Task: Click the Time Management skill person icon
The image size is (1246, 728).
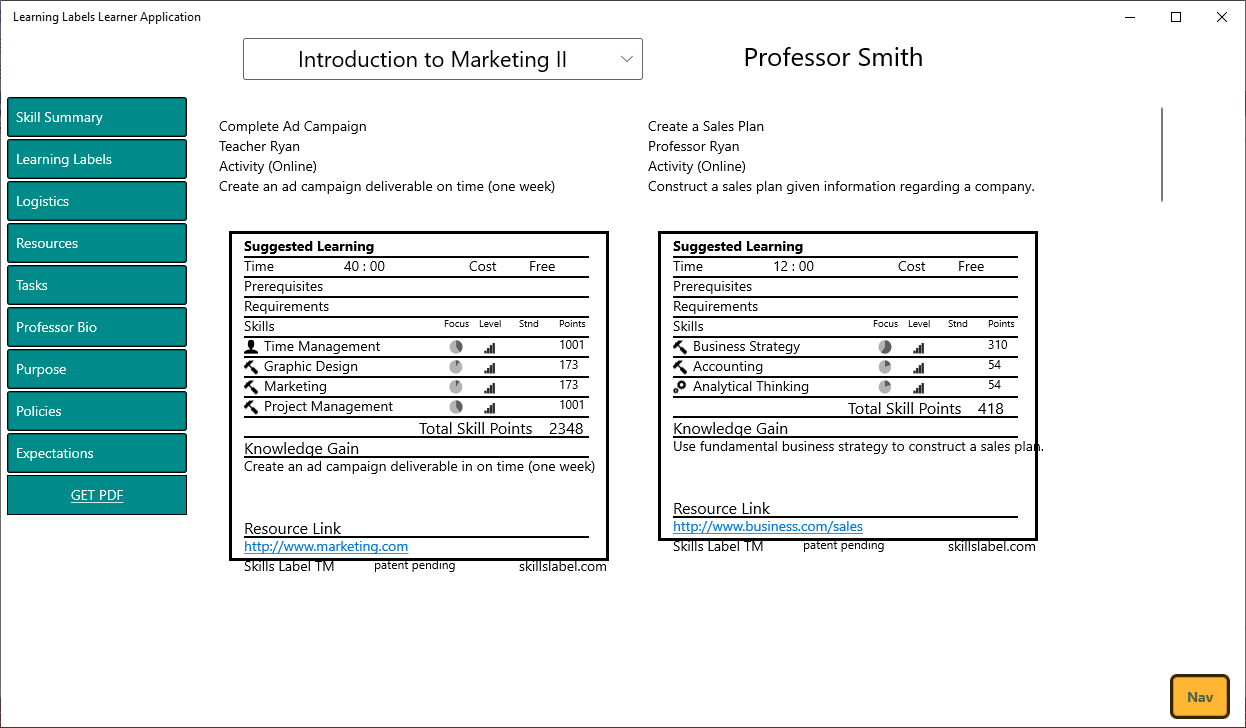Action: coord(251,347)
